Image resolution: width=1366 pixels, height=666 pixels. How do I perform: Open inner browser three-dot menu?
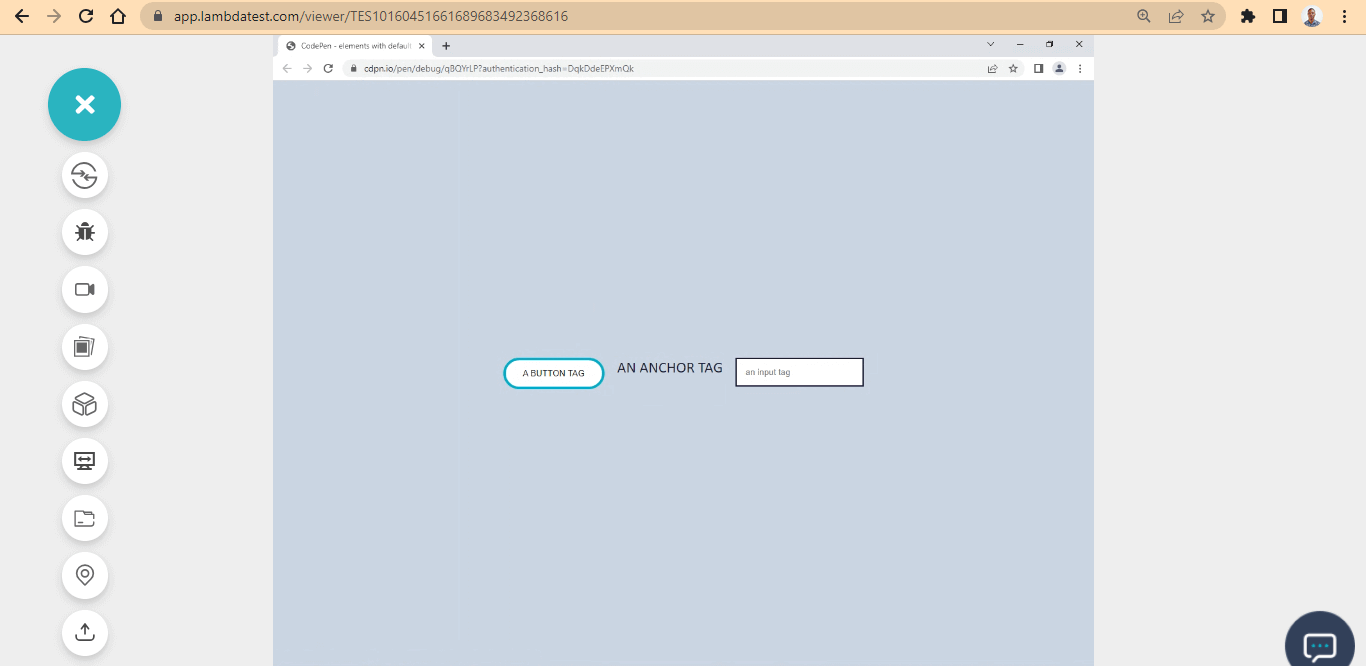pos(1080,68)
